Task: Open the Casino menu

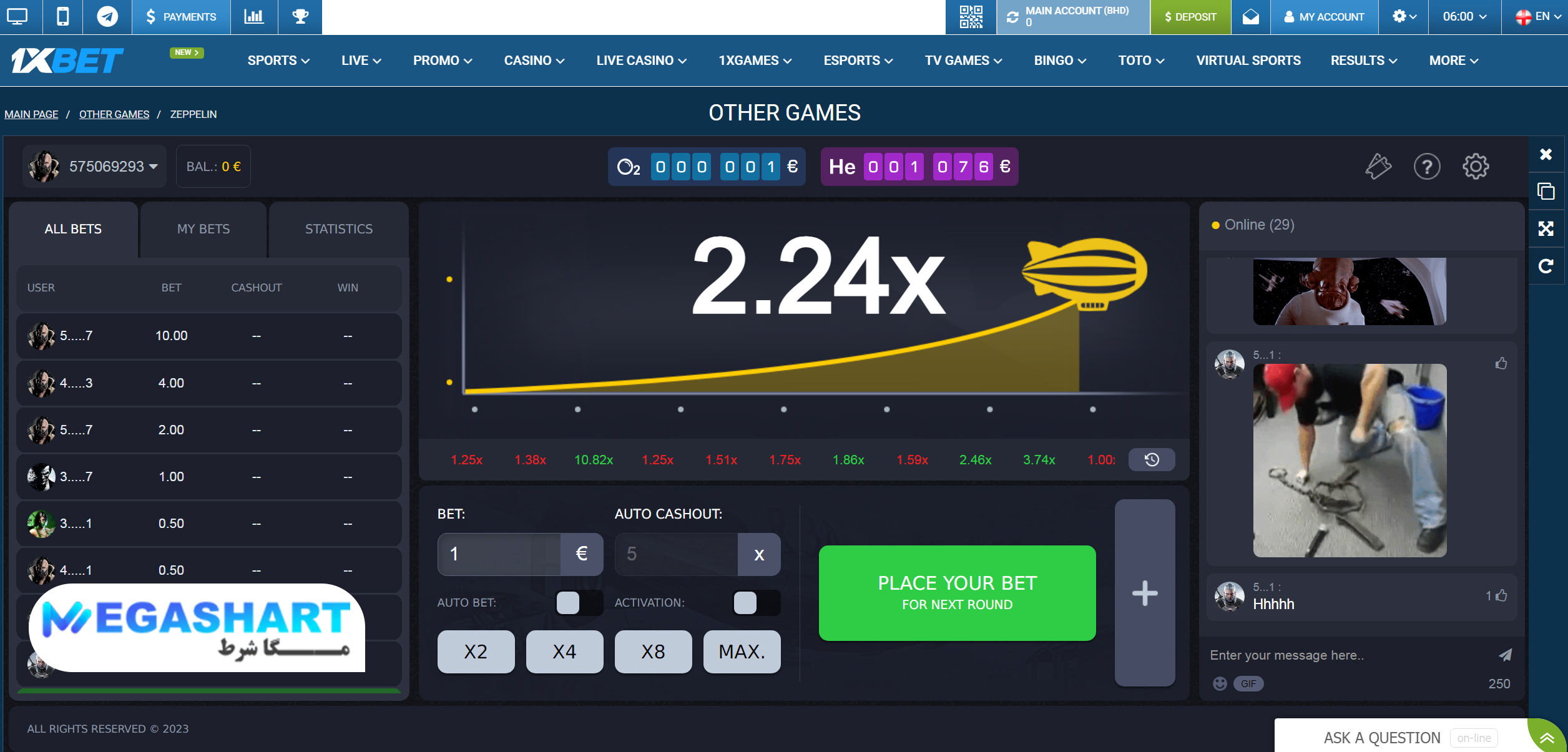Action: click(x=534, y=61)
